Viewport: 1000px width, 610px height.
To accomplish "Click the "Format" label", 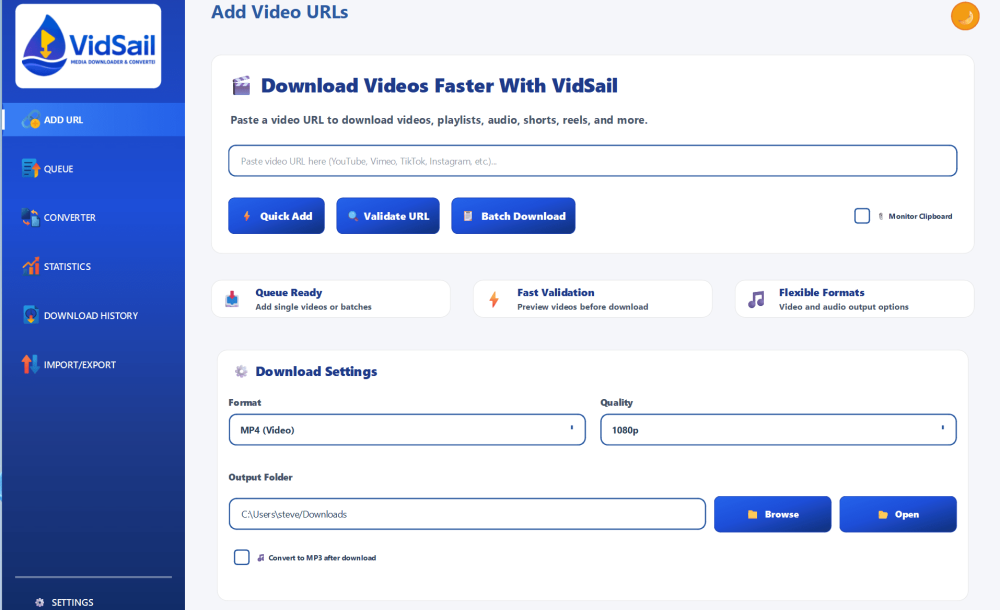I will tap(245, 403).
